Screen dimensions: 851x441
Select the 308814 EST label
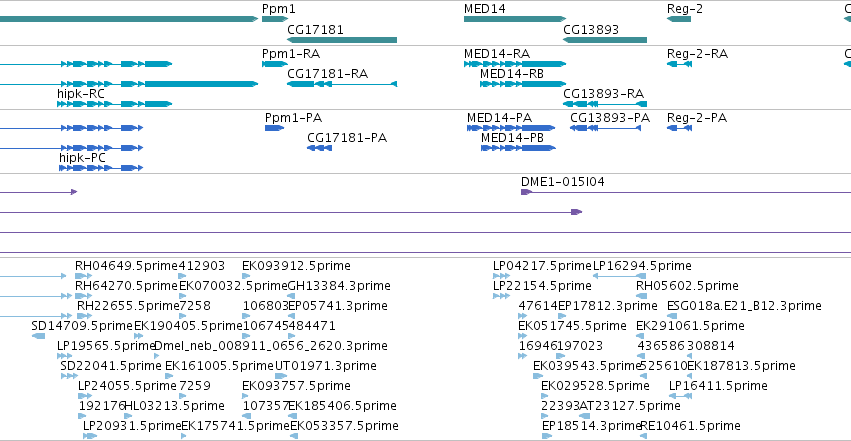(x=712, y=346)
